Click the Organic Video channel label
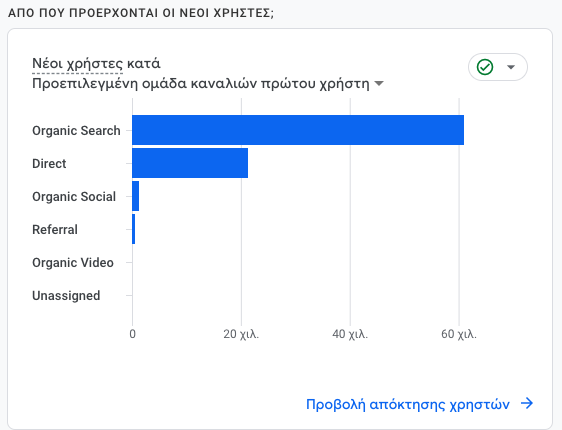 73,263
